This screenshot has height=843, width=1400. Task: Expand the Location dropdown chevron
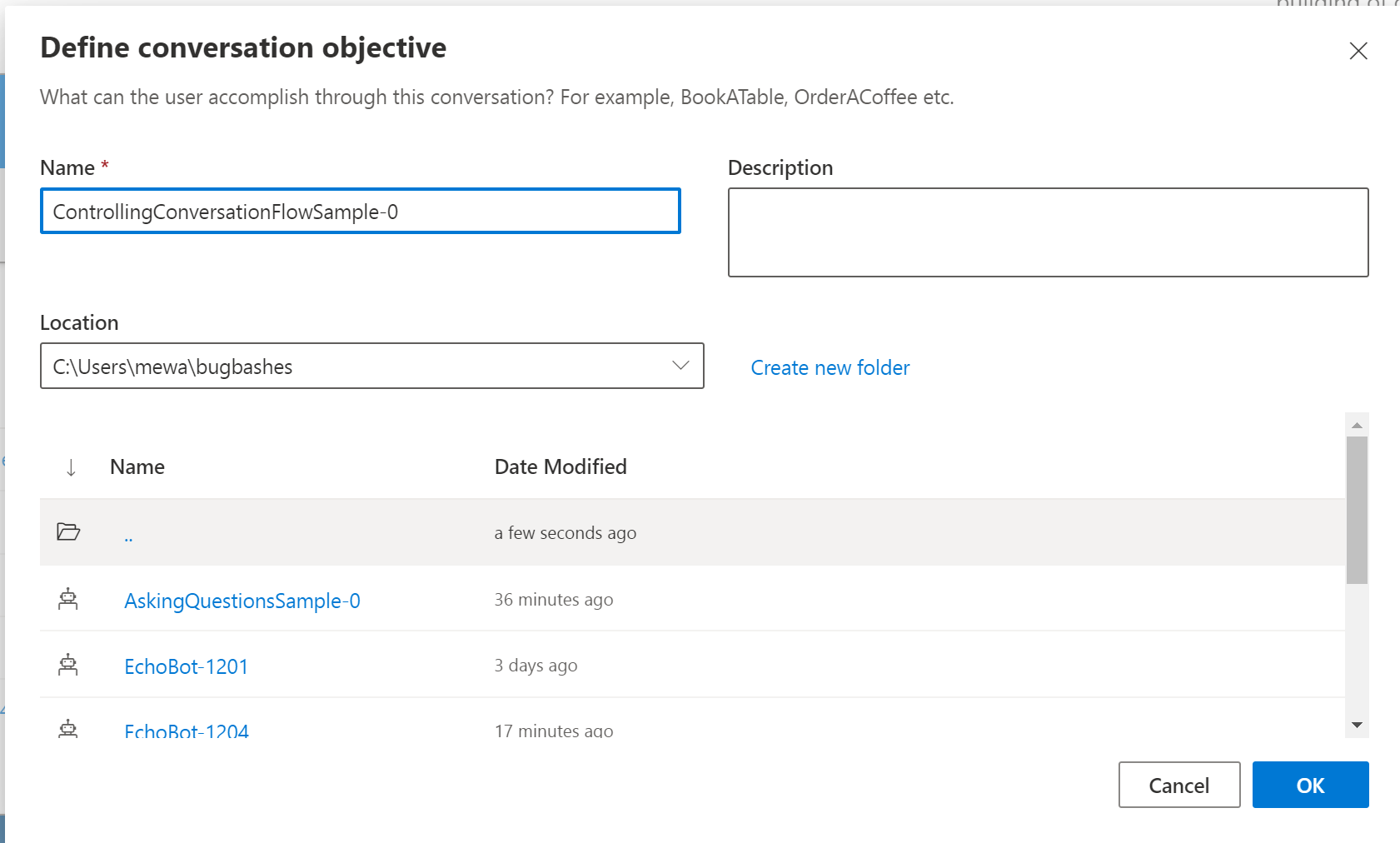[680, 366]
